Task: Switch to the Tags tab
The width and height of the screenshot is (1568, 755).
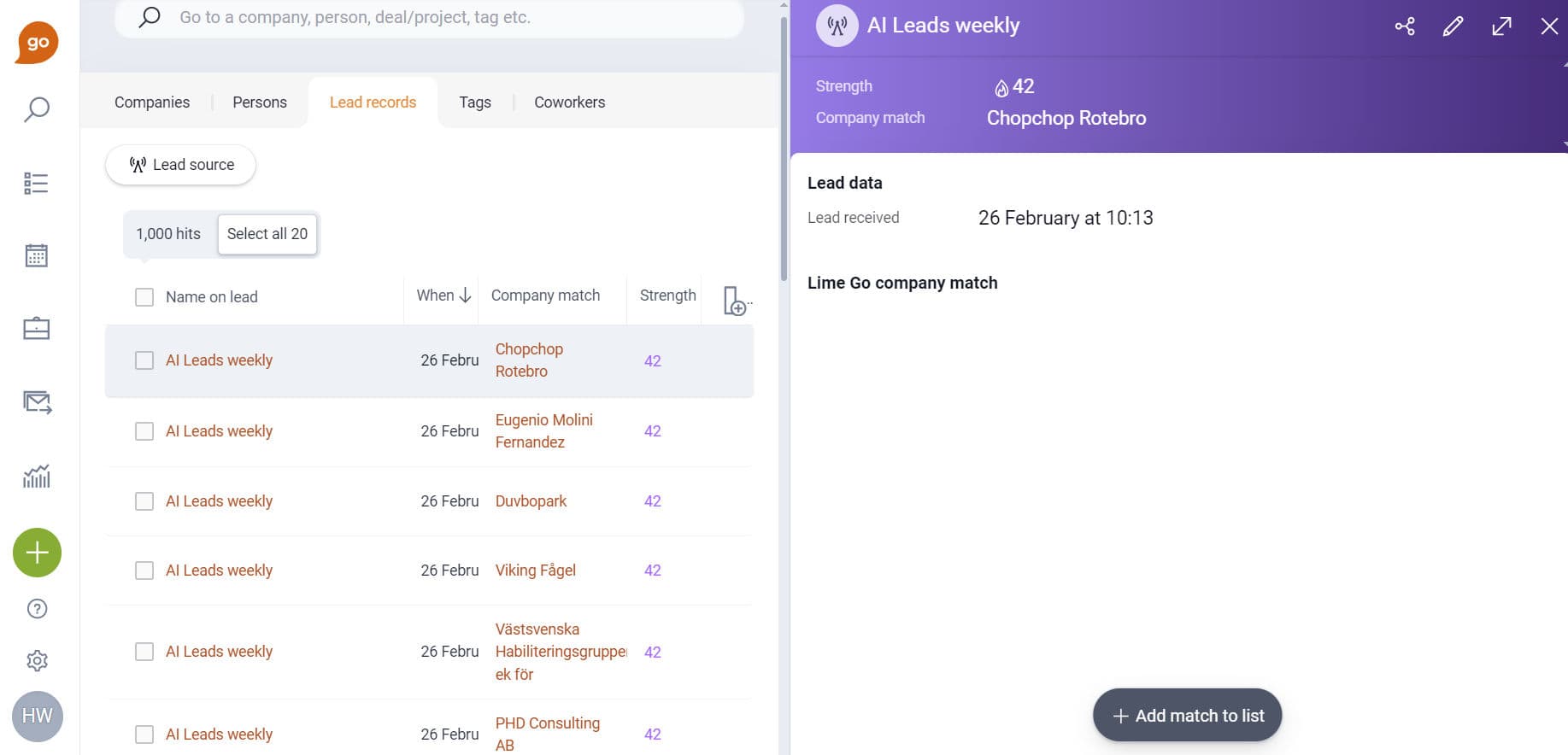Action: 475,102
